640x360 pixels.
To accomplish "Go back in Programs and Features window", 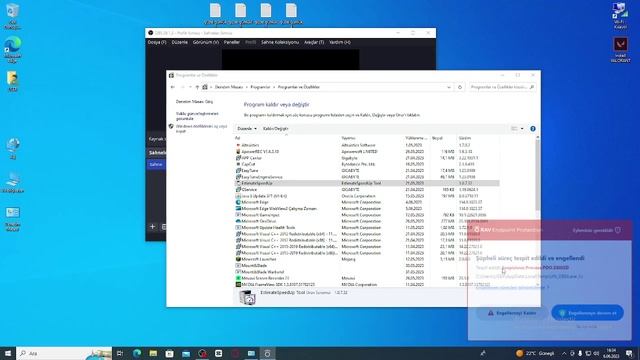I will [173, 87].
